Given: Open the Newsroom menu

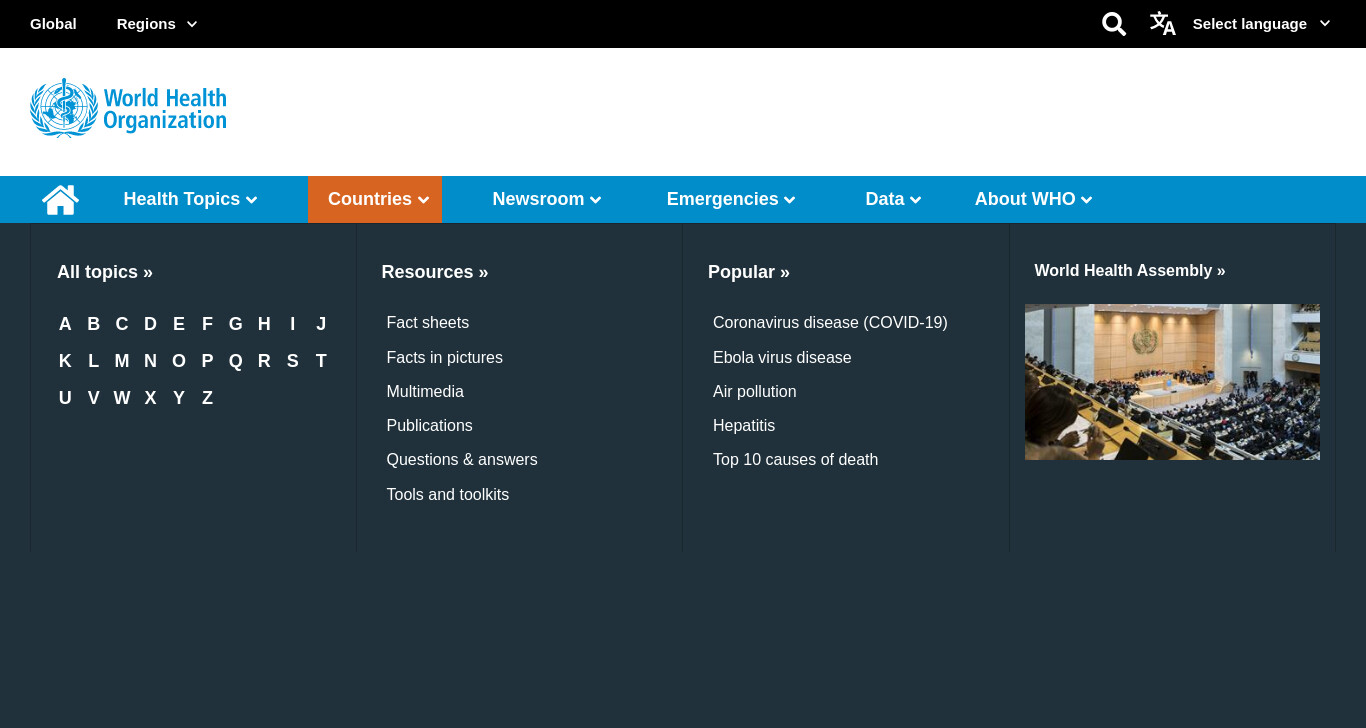Looking at the screenshot, I should coord(546,199).
